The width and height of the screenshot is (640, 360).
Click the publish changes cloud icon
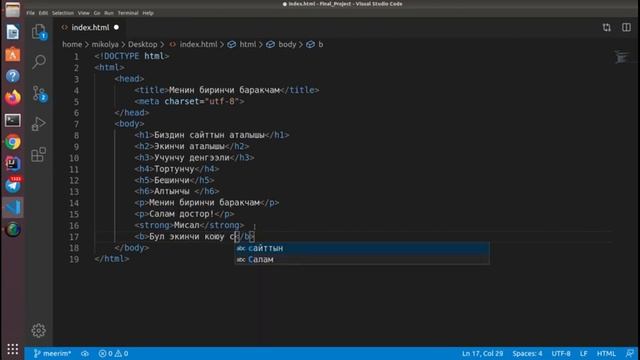pyautogui.click(x=85, y=353)
